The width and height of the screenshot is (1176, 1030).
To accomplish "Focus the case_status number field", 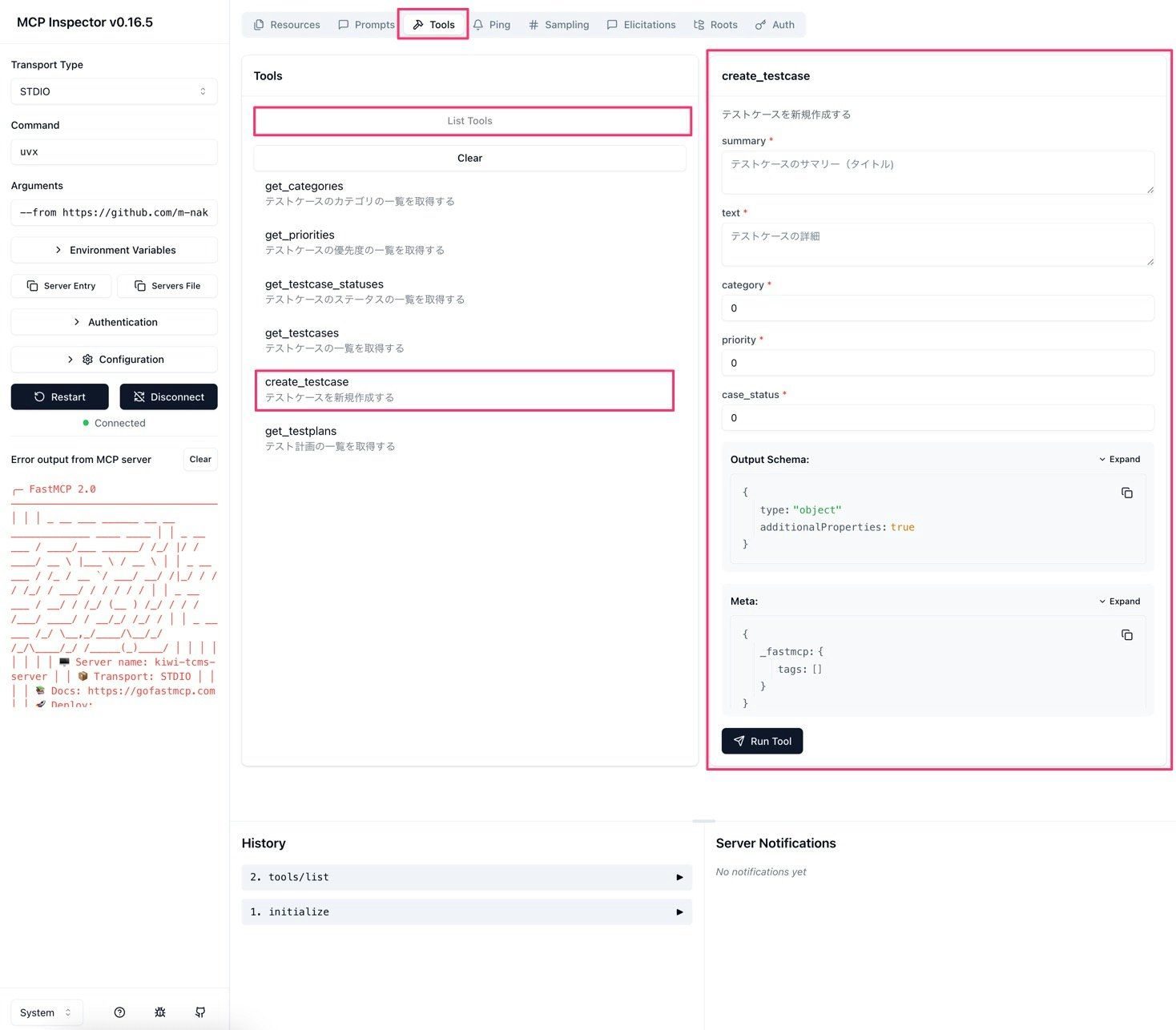I will click(x=938, y=418).
